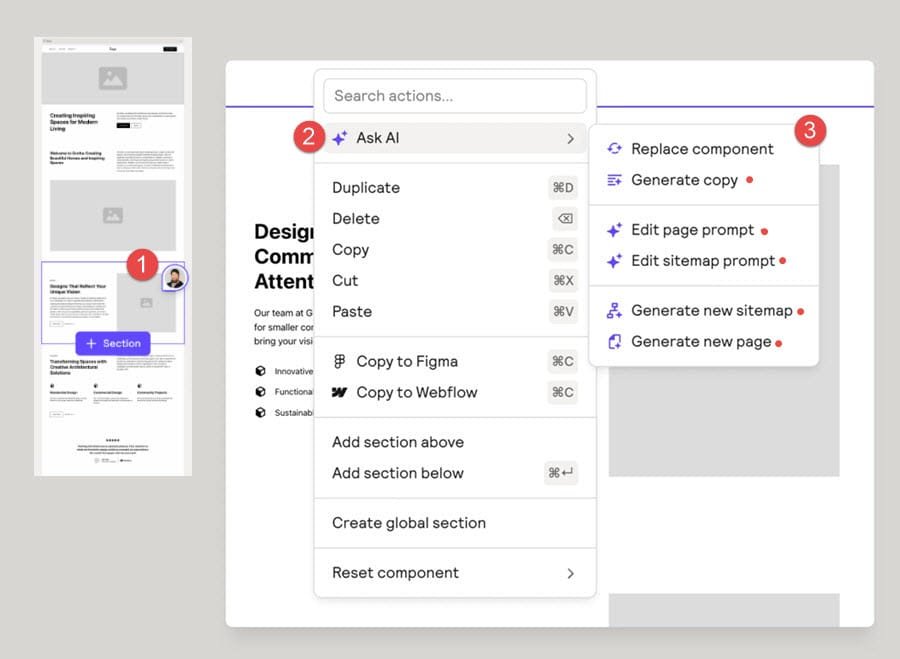900x659 pixels.
Task: Click the Delete backspace key icon
Action: tap(565, 219)
